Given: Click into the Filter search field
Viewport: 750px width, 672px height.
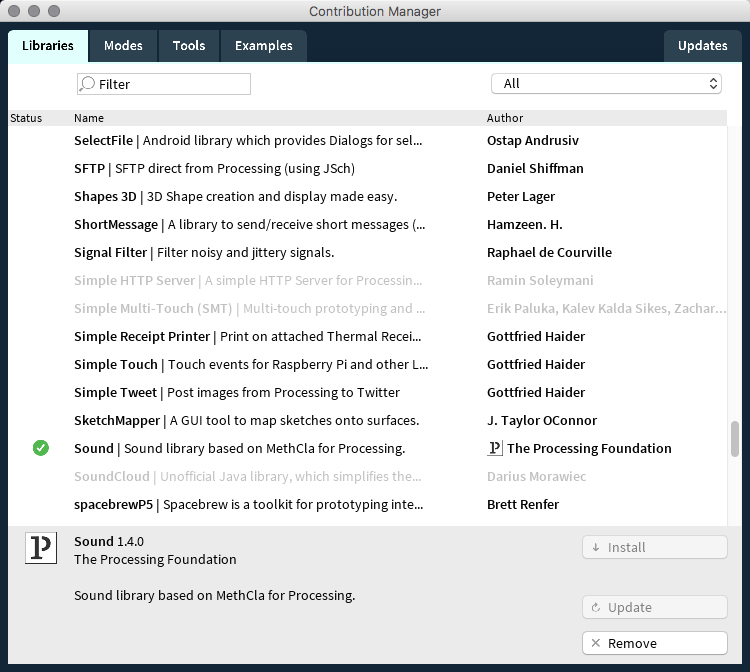Looking at the screenshot, I should (x=164, y=84).
